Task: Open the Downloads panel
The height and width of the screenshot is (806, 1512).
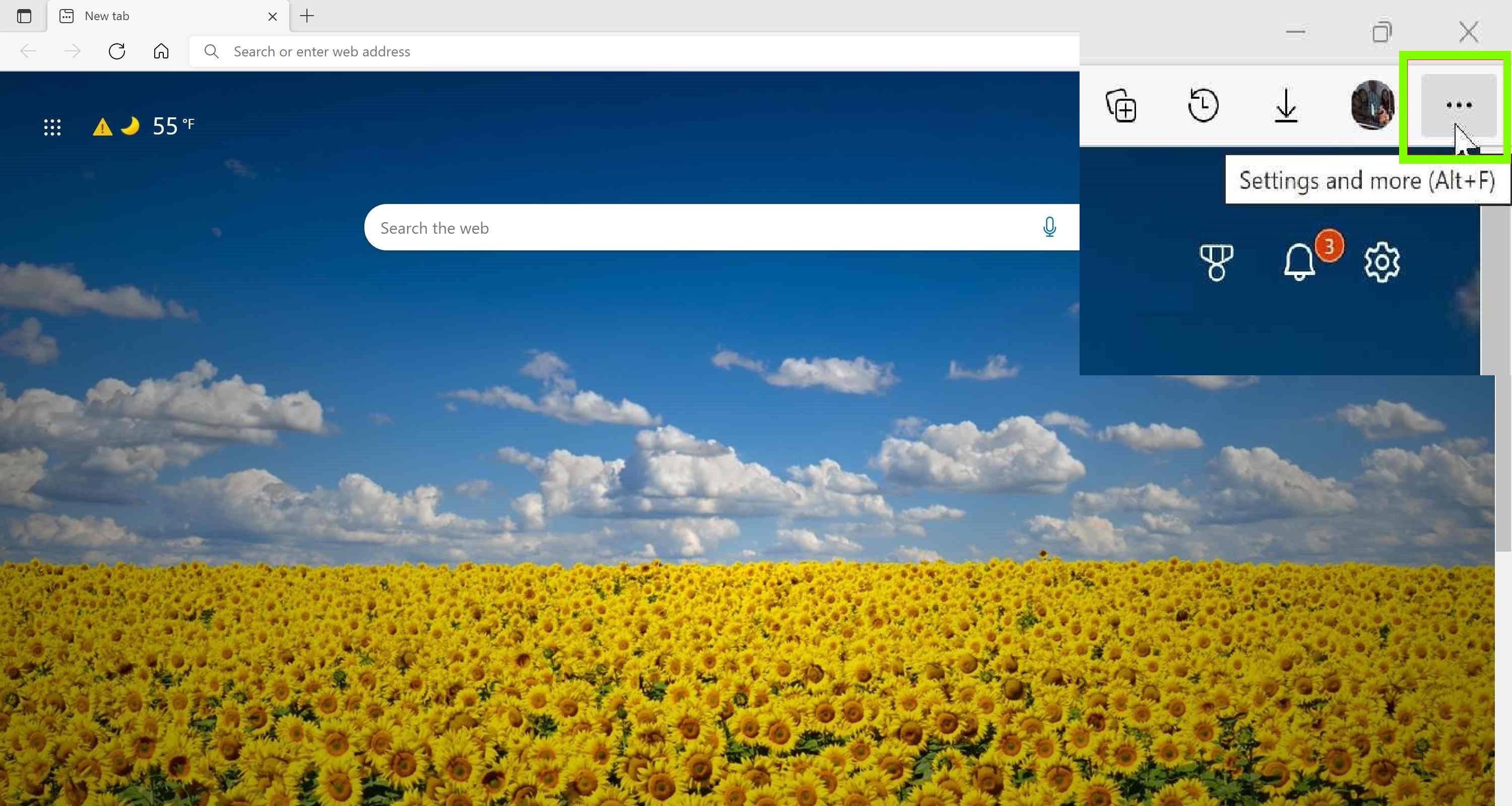Action: click(x=1286, y=106)
